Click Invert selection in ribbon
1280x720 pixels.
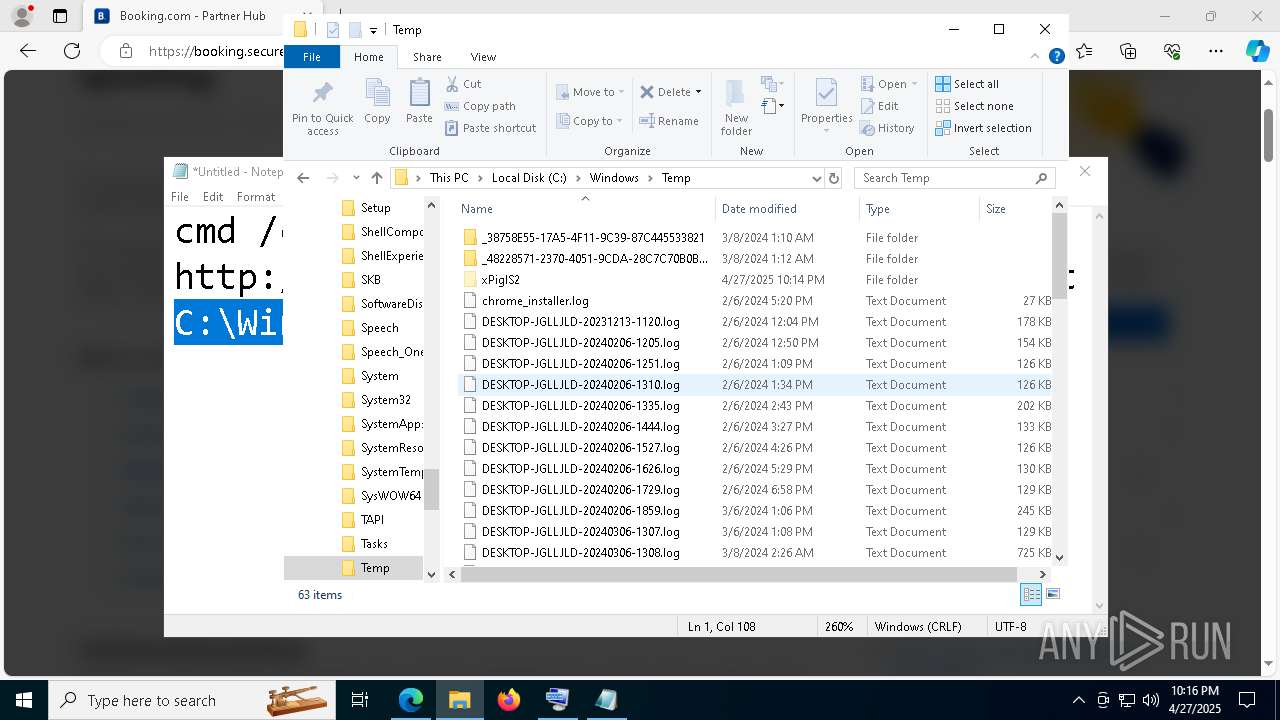983,128
